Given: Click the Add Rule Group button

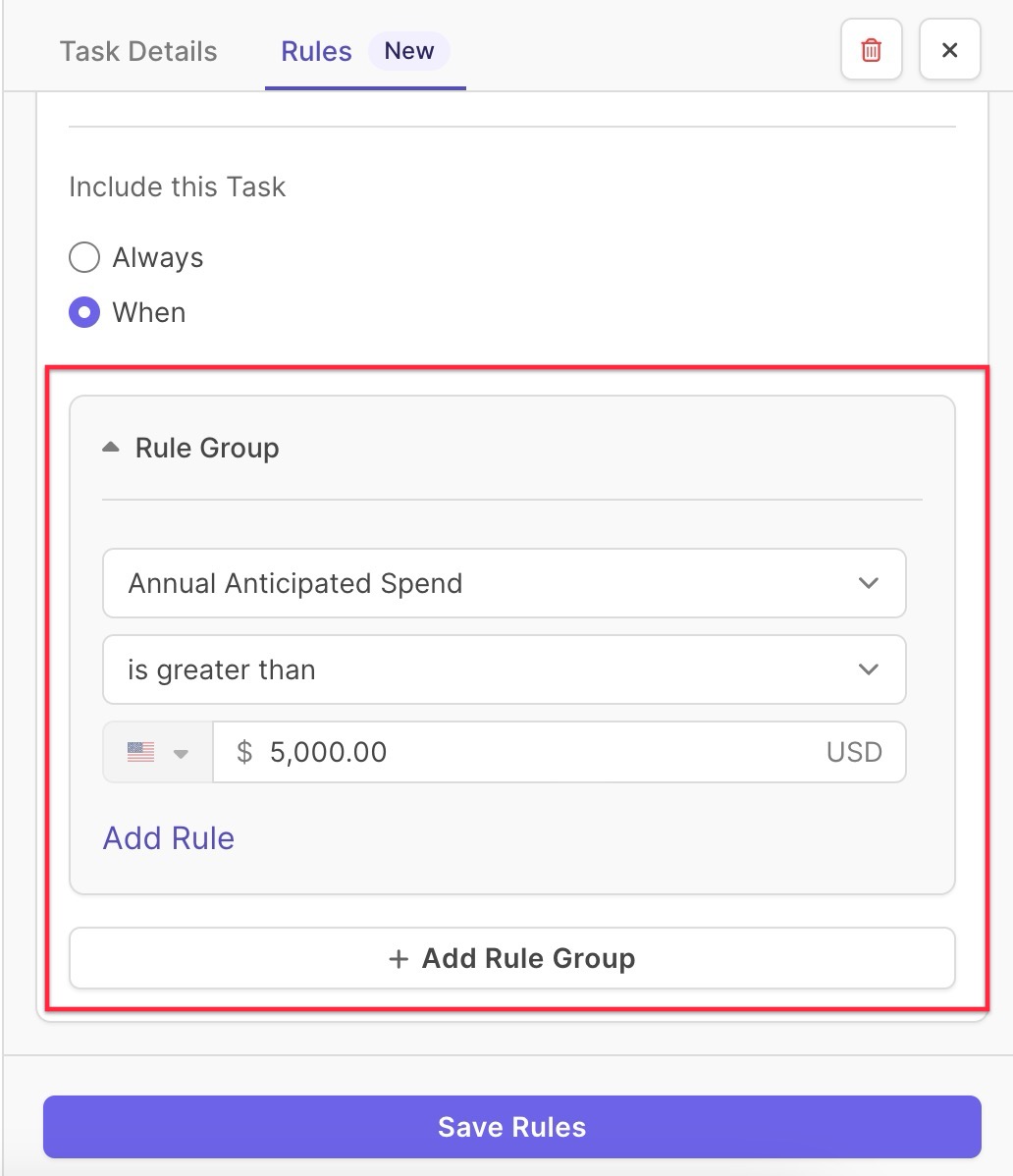Looking at the screenshot, I should 512,958.
